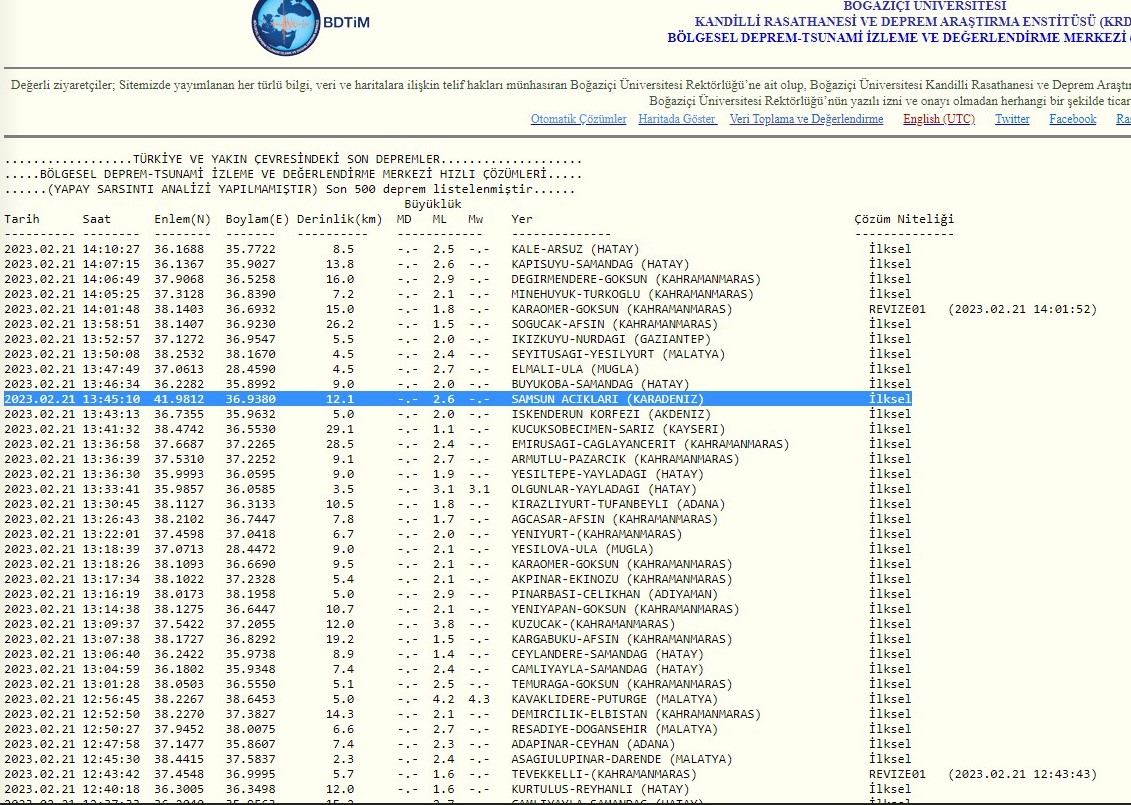Click AGCASAR-AFSIN (KAHRAMANMARAS) location
Viewport: 1131px width, 805px height.
pos(615,519)
